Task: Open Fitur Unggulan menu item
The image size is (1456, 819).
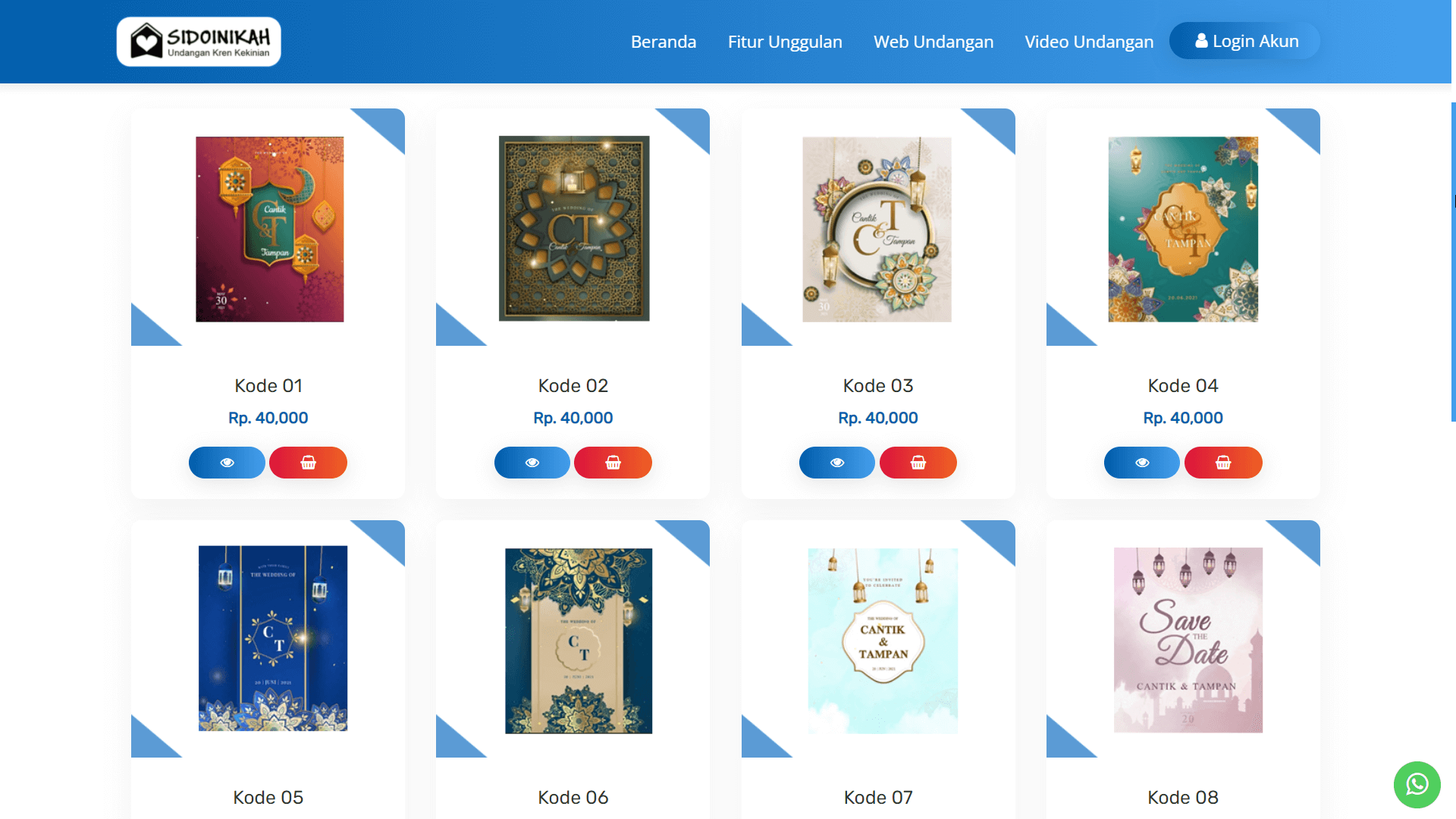Action: (785, 42)
